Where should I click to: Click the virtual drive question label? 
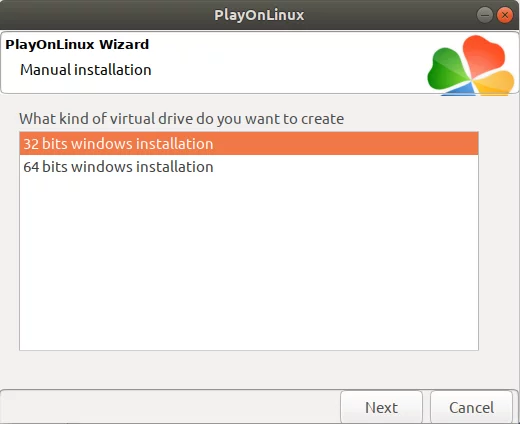pos(181,119)
